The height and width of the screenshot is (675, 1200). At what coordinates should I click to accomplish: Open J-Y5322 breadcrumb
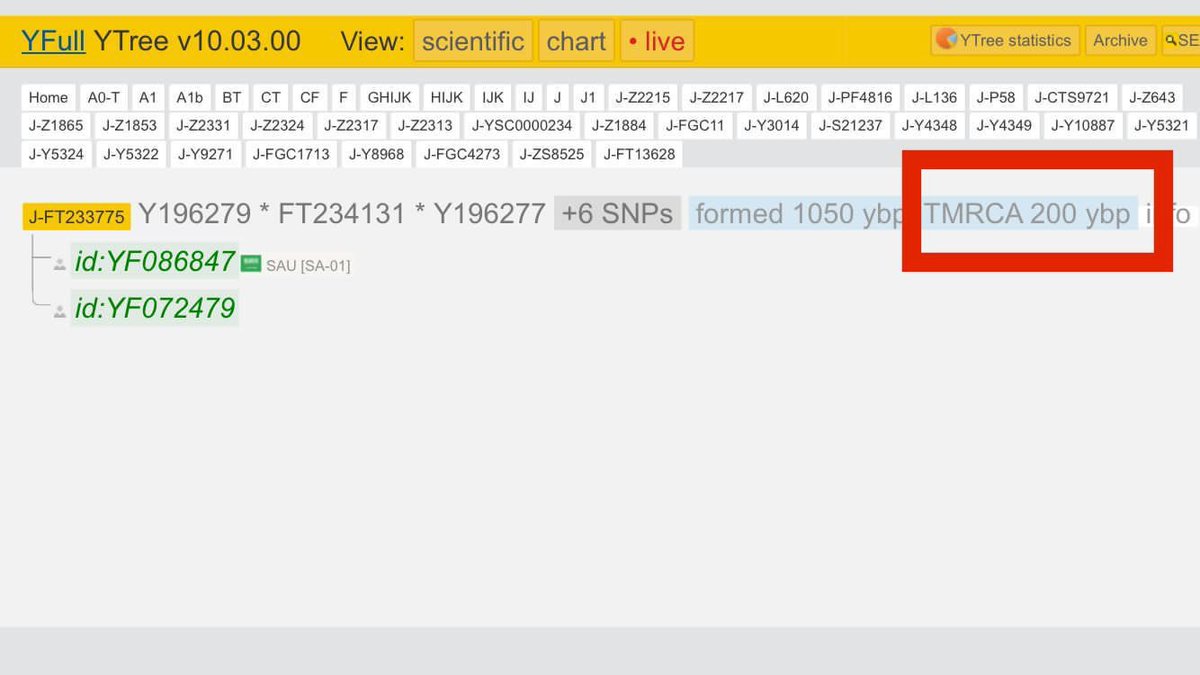(130, 154)
